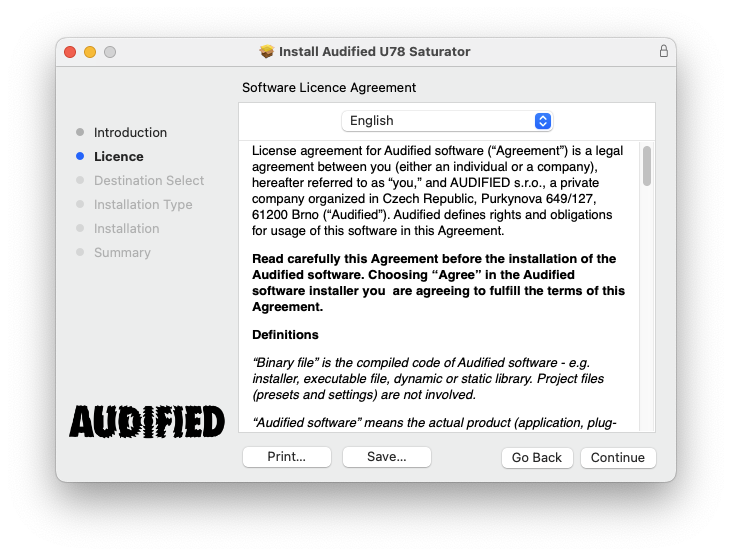Minimize the installer with the yellow button
This screenshot has width=732, height=556.
point(90,52)
